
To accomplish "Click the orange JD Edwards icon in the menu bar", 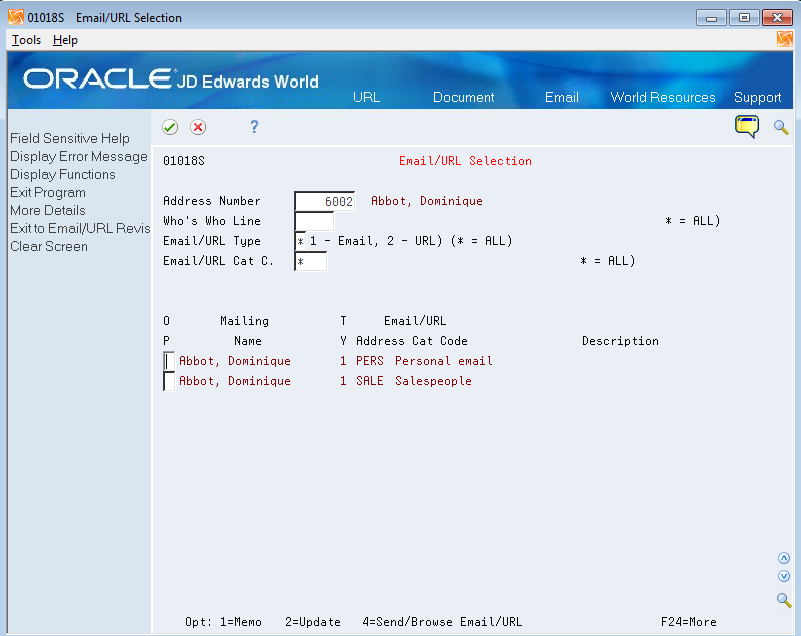I will (784, 39).
